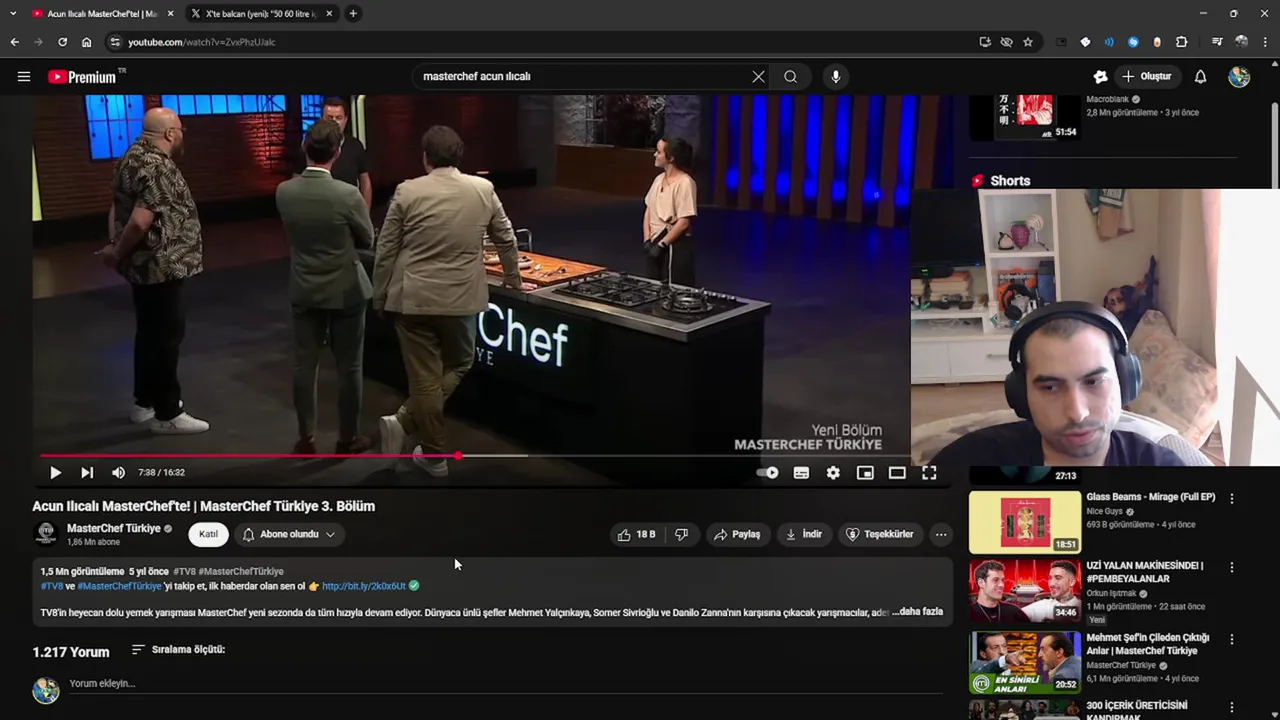Click the #MasterChefTurkiye hashtag in description text

119,586
